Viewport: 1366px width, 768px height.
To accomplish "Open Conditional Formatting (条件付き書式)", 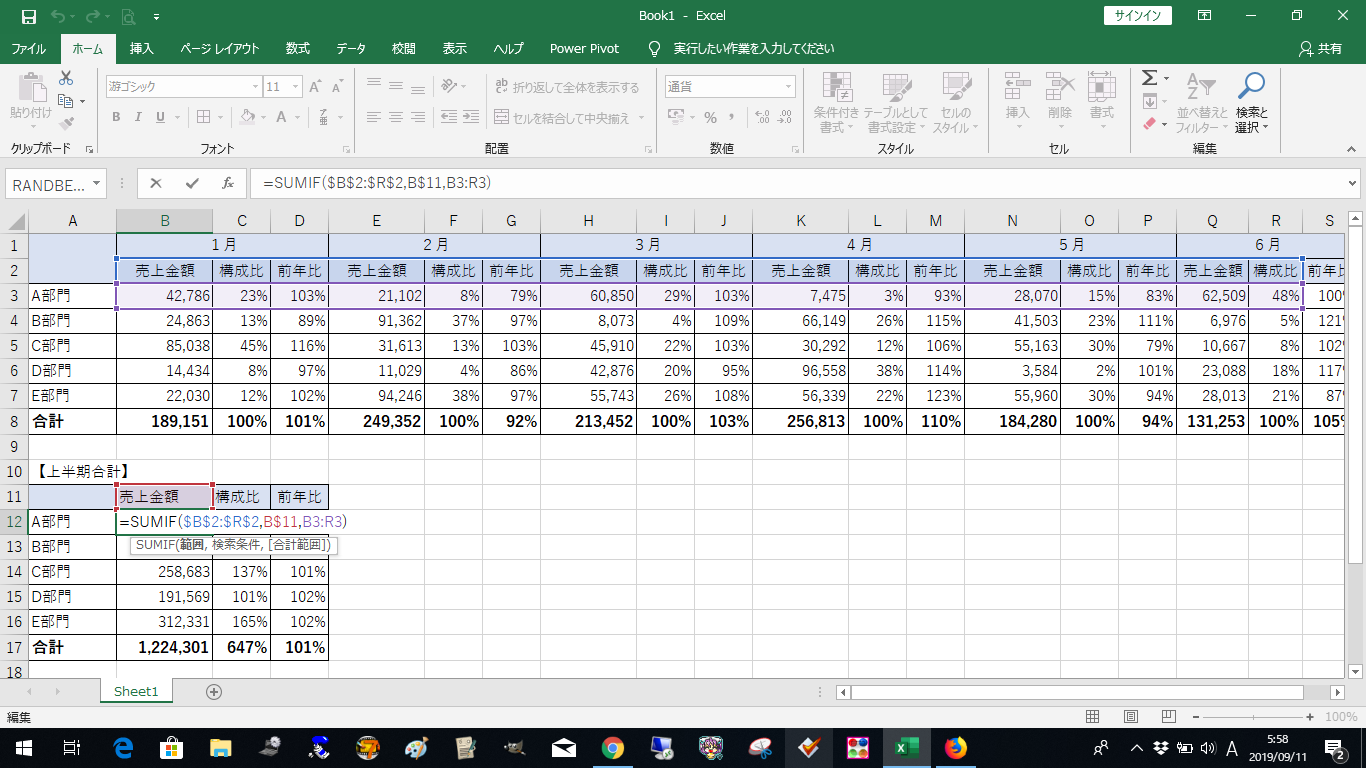I will click(836, 103).
